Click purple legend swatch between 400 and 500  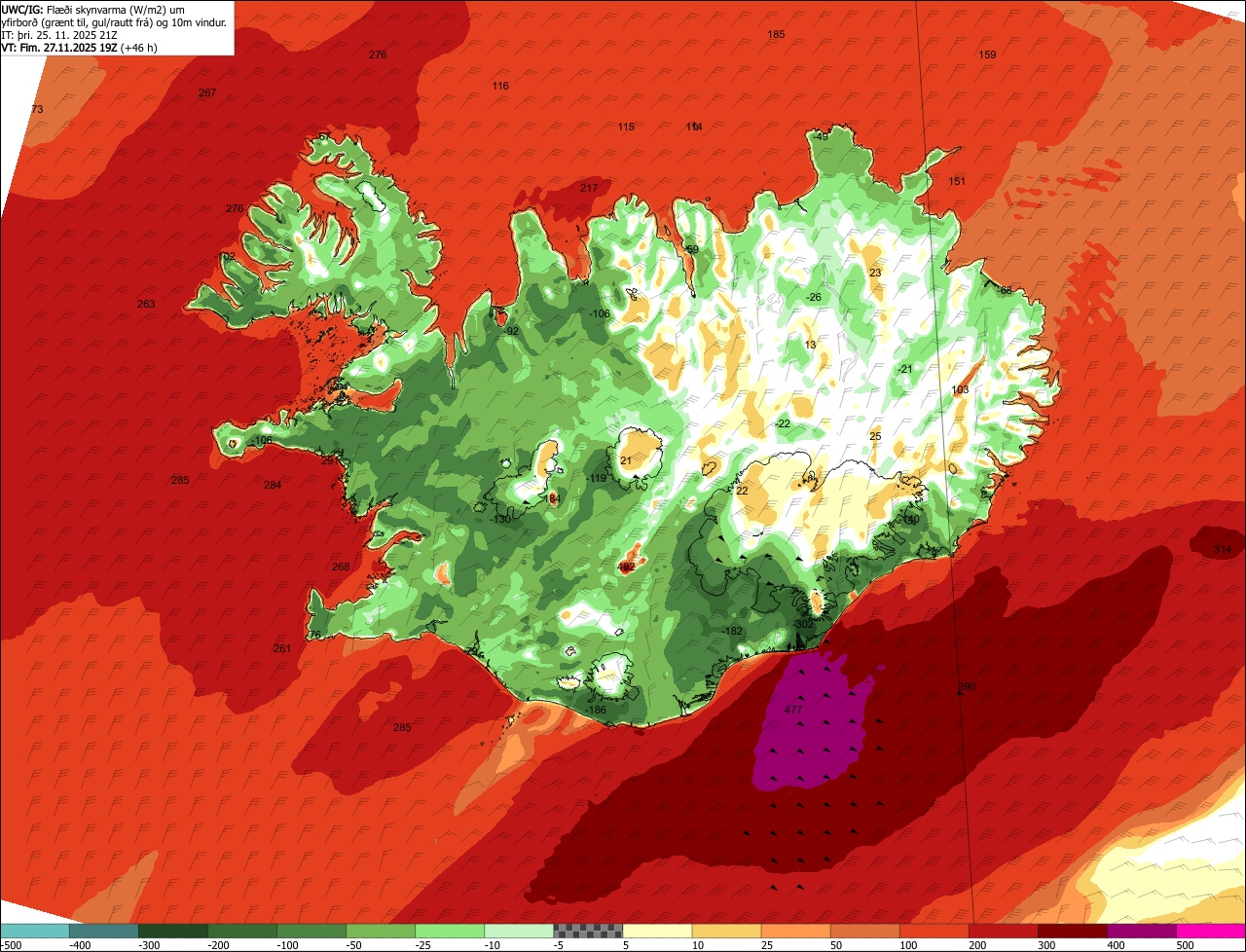[1142, 931]
